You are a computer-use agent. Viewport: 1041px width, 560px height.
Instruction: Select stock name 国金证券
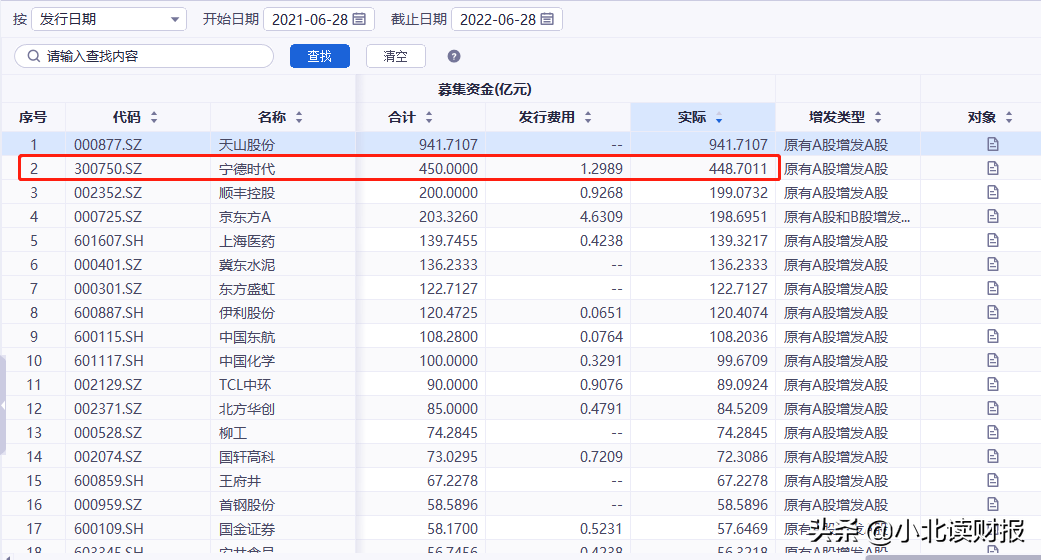click(x=247, y=529)
